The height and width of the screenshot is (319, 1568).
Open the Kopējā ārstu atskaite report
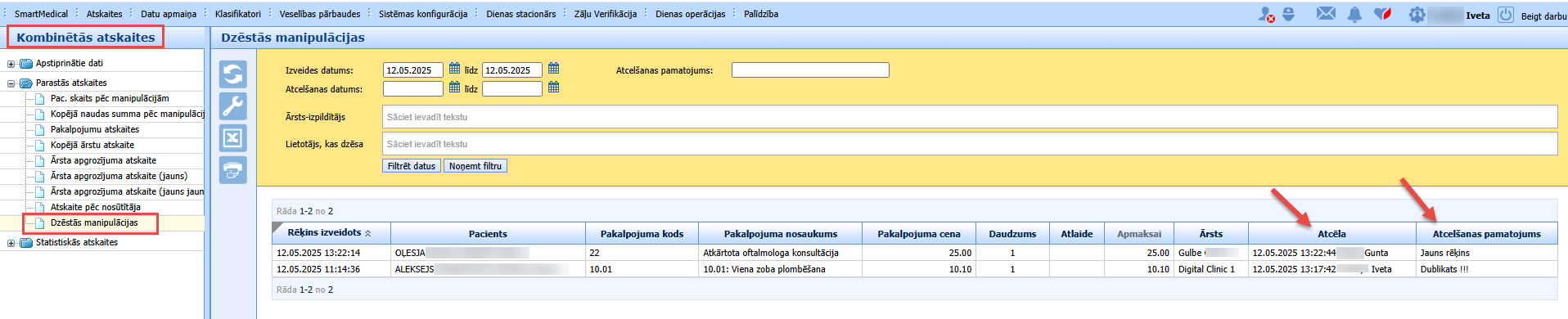tap(92, 145)
